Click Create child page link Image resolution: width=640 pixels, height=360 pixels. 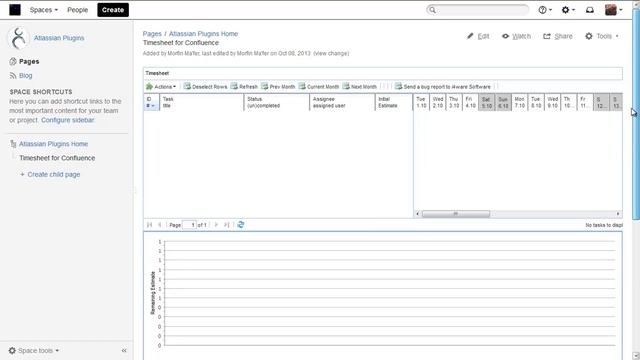pos(53,174)
